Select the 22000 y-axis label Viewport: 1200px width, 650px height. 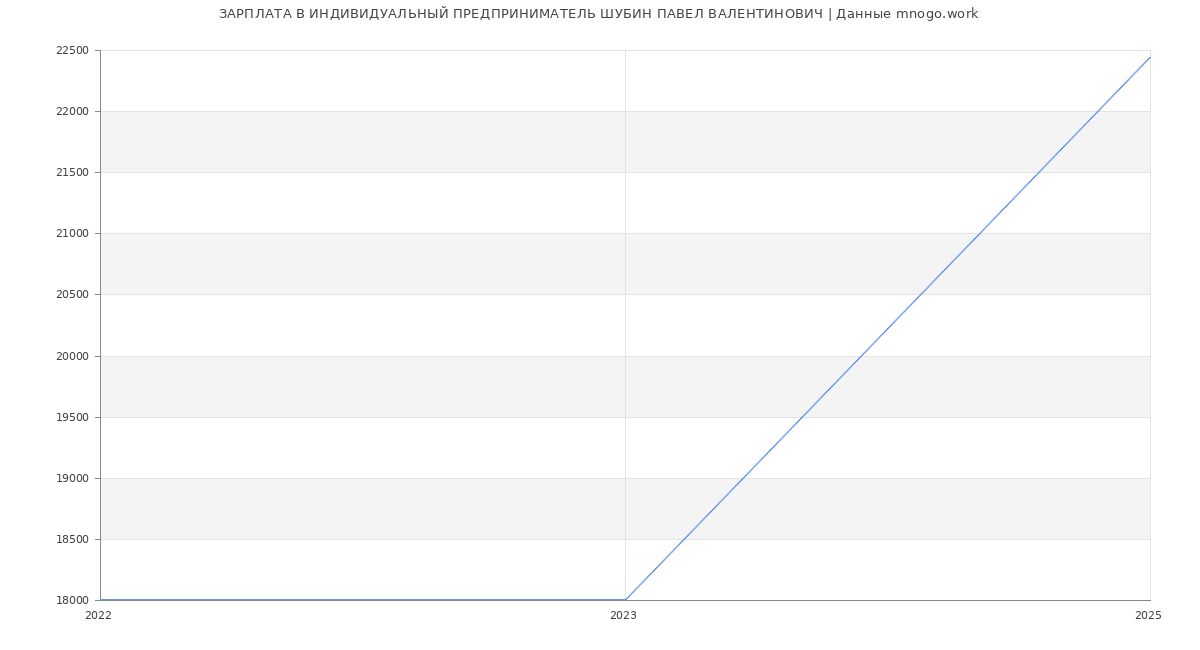[x=72, y=112]
